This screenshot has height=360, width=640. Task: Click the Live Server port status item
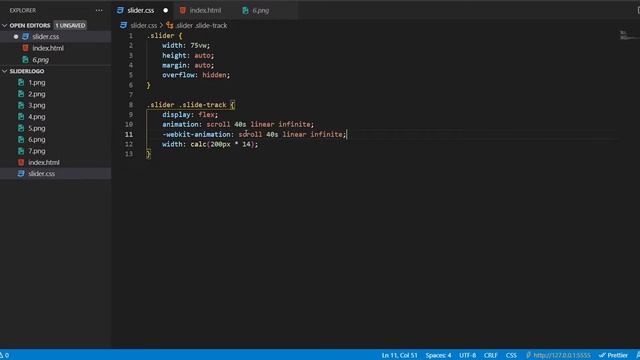click(558, 355)
